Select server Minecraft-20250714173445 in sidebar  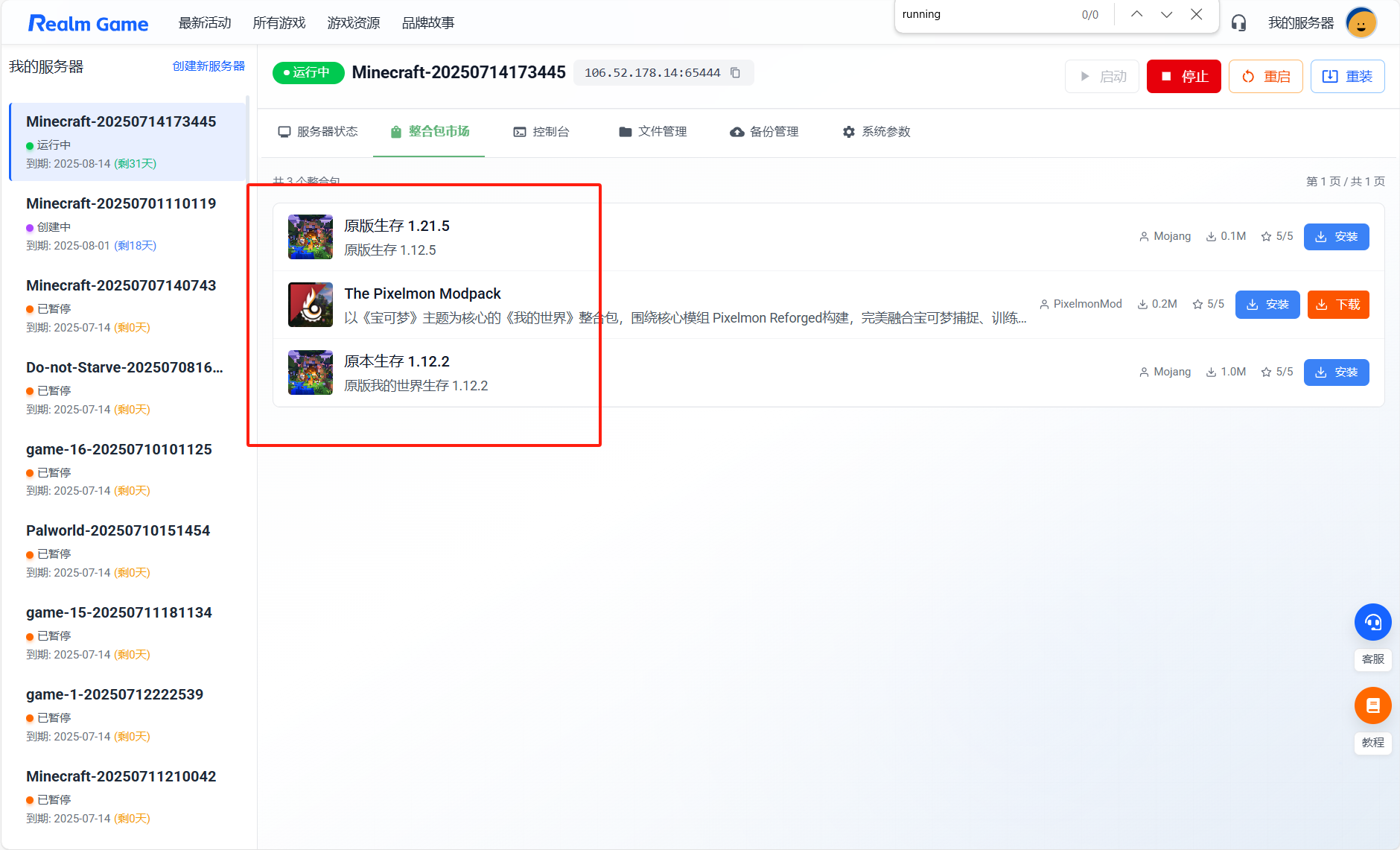[128, 142]
